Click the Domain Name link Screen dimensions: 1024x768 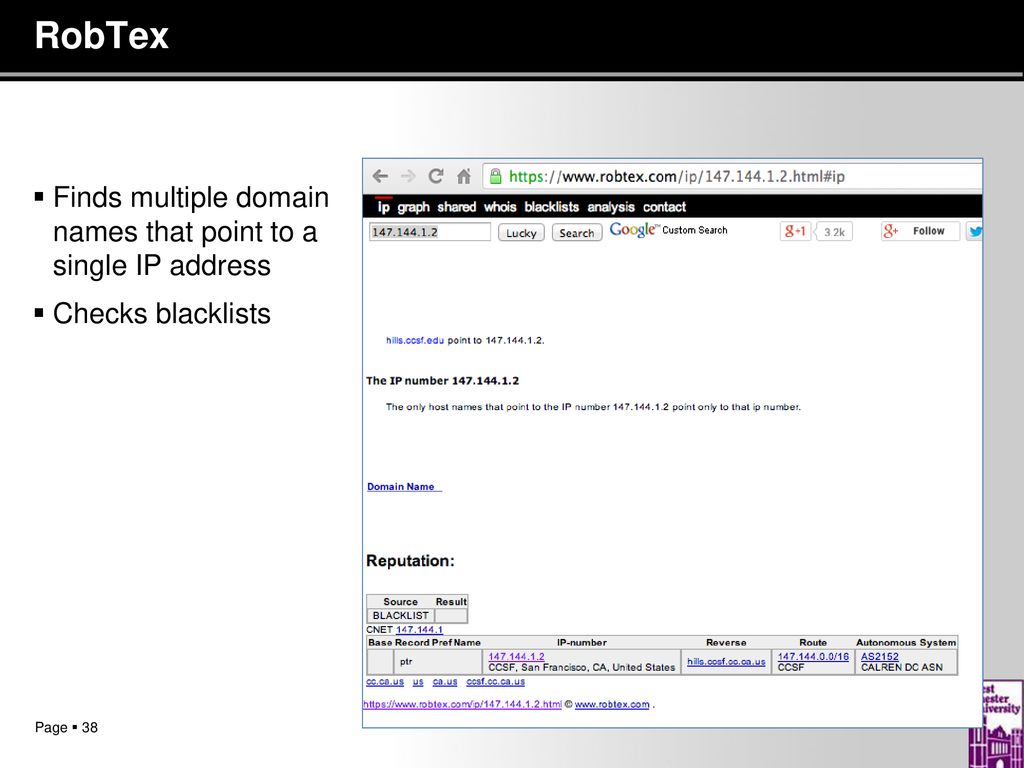(x=404, y=487)
